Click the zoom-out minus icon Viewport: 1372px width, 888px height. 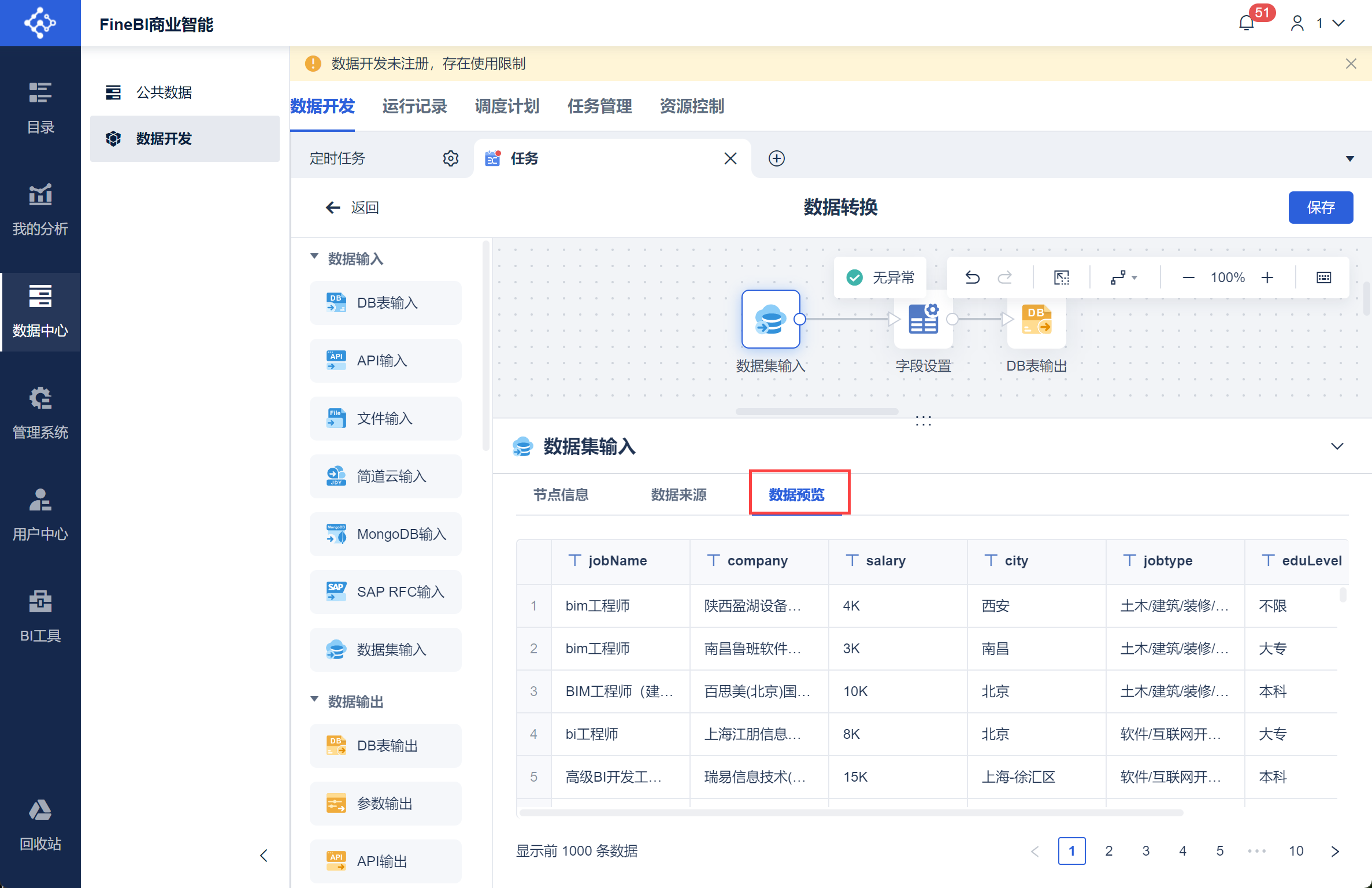pos(1188,277)
